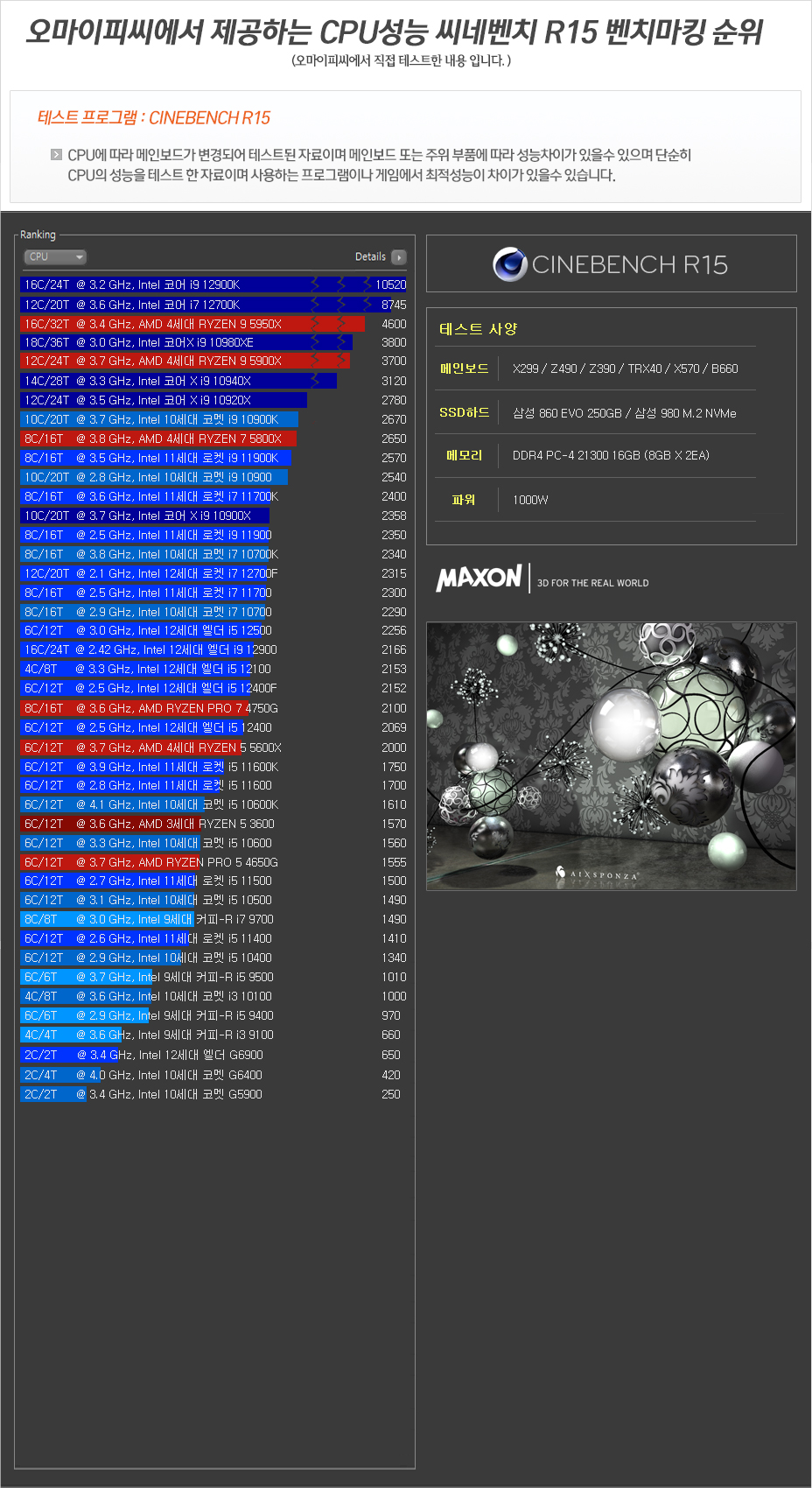
Task: Select the Intel i7 12700K ranking row
Action: (213, 305)
